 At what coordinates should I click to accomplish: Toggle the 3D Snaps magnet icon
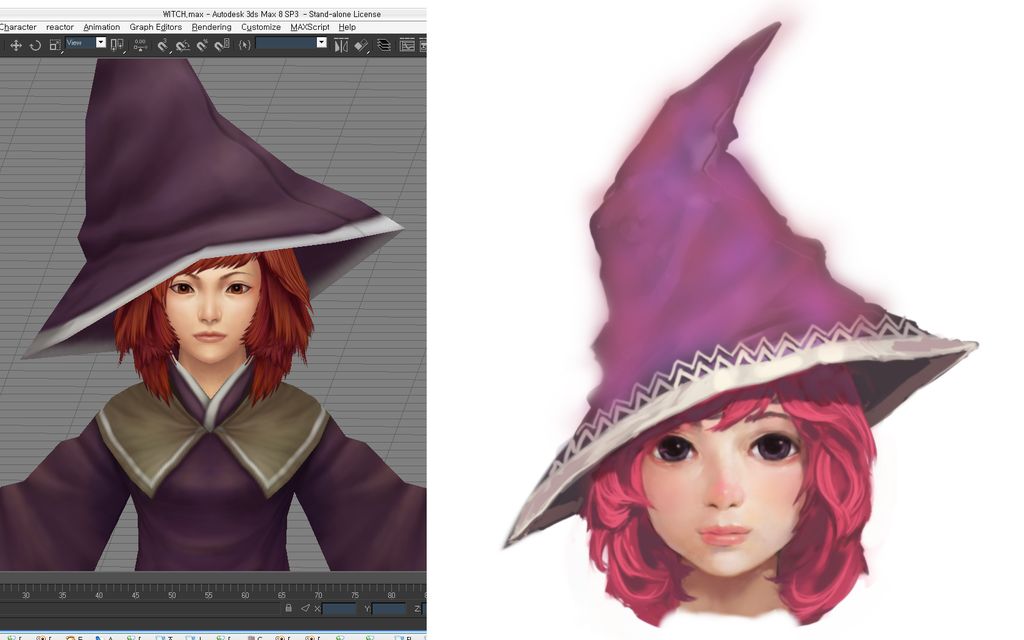tap(163, 45)
